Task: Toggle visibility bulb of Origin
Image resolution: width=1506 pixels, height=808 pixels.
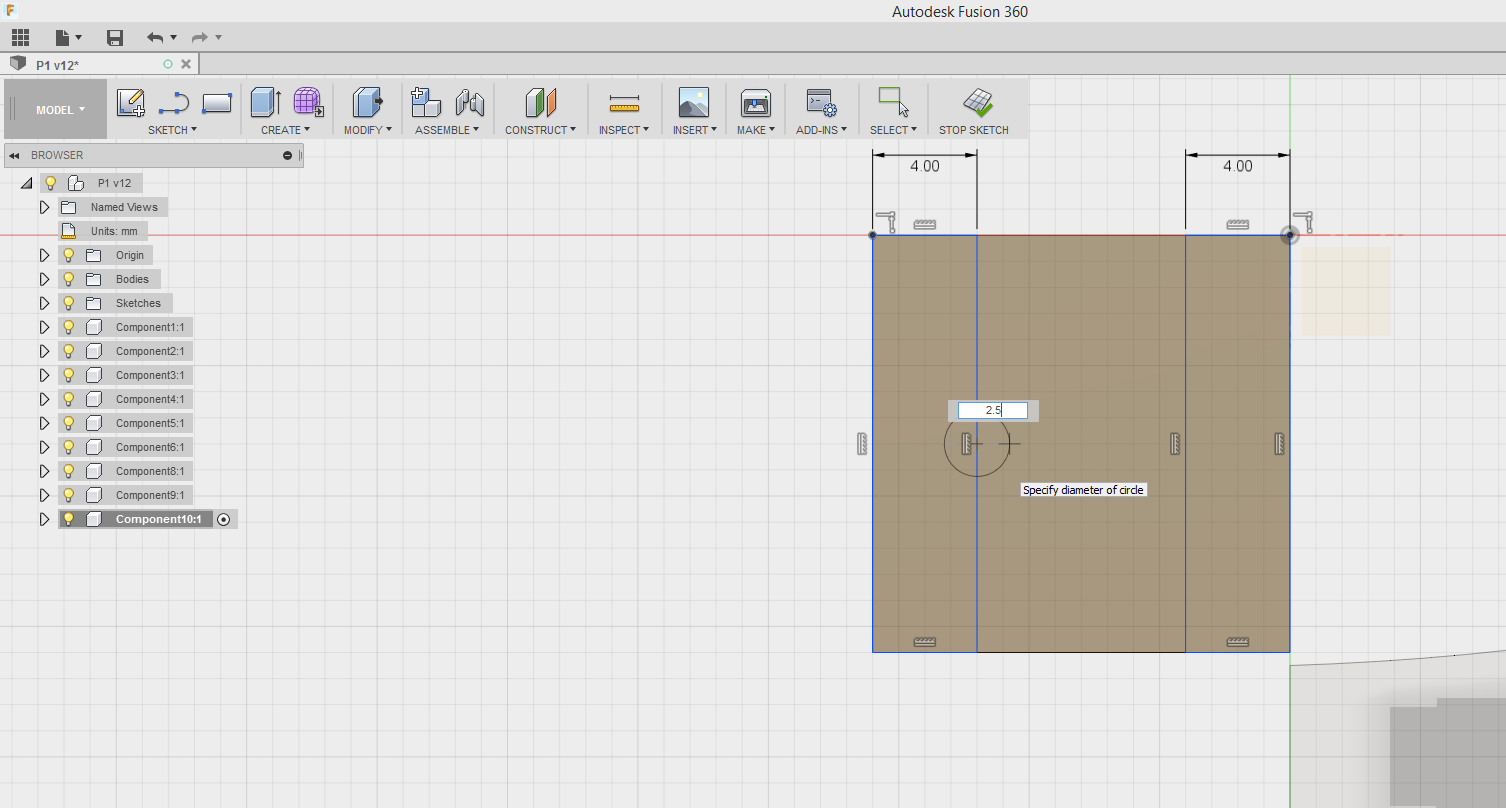Action: click(69, 255)
